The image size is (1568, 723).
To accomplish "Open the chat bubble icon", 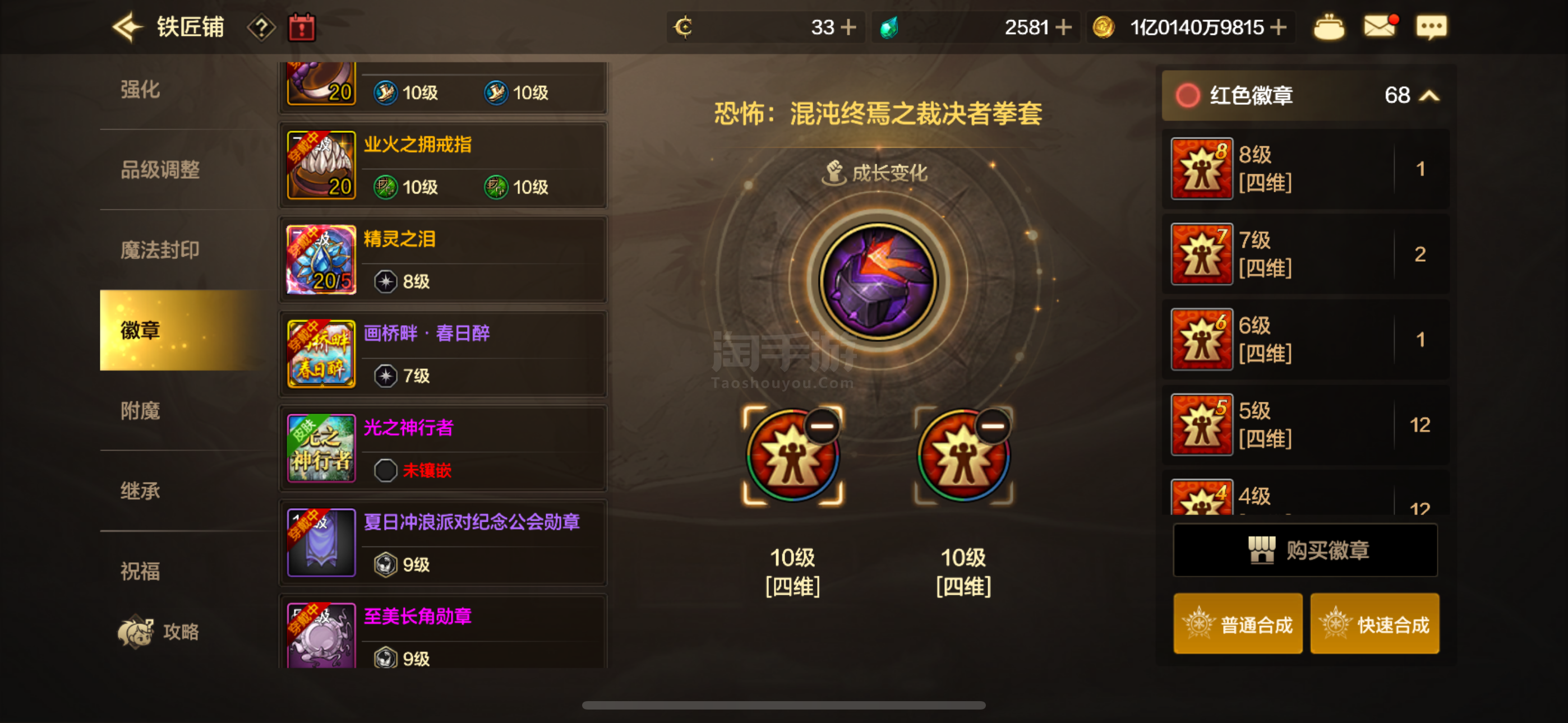I will pyautogui.click(x=1431, y=27).
